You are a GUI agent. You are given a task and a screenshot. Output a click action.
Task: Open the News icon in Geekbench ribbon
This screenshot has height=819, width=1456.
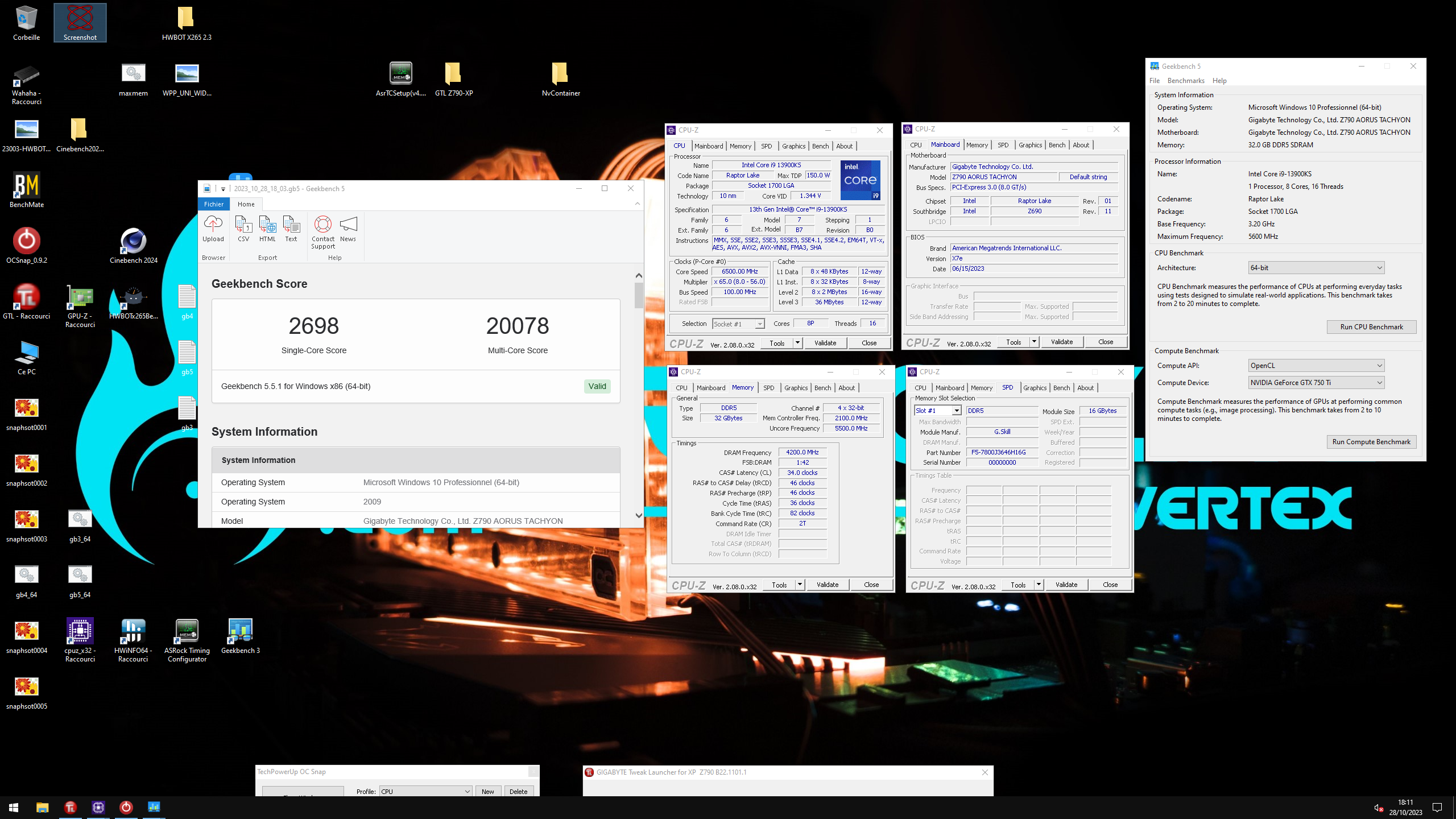point(348,229)
